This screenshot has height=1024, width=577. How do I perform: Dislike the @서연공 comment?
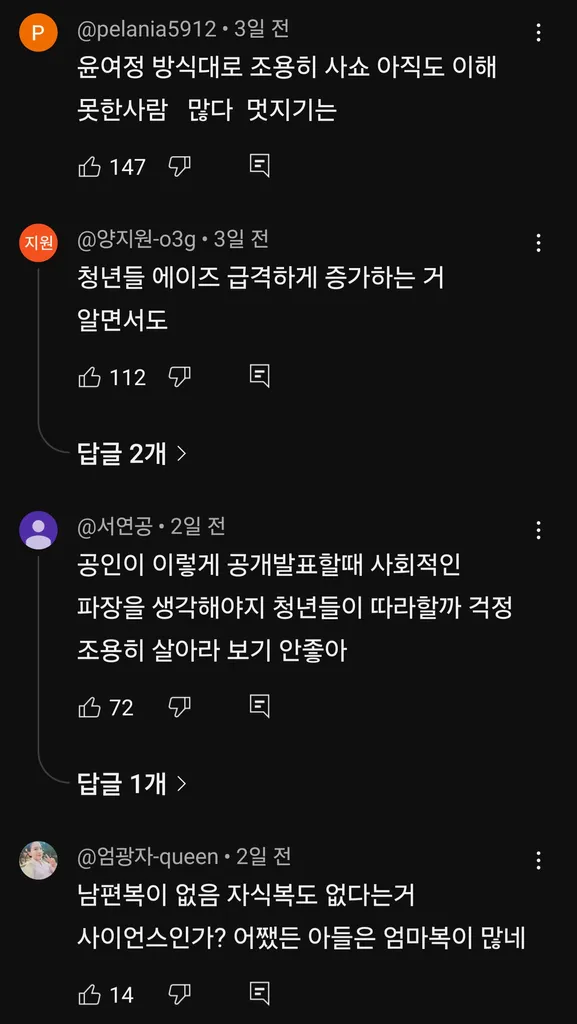pos(179,707)
